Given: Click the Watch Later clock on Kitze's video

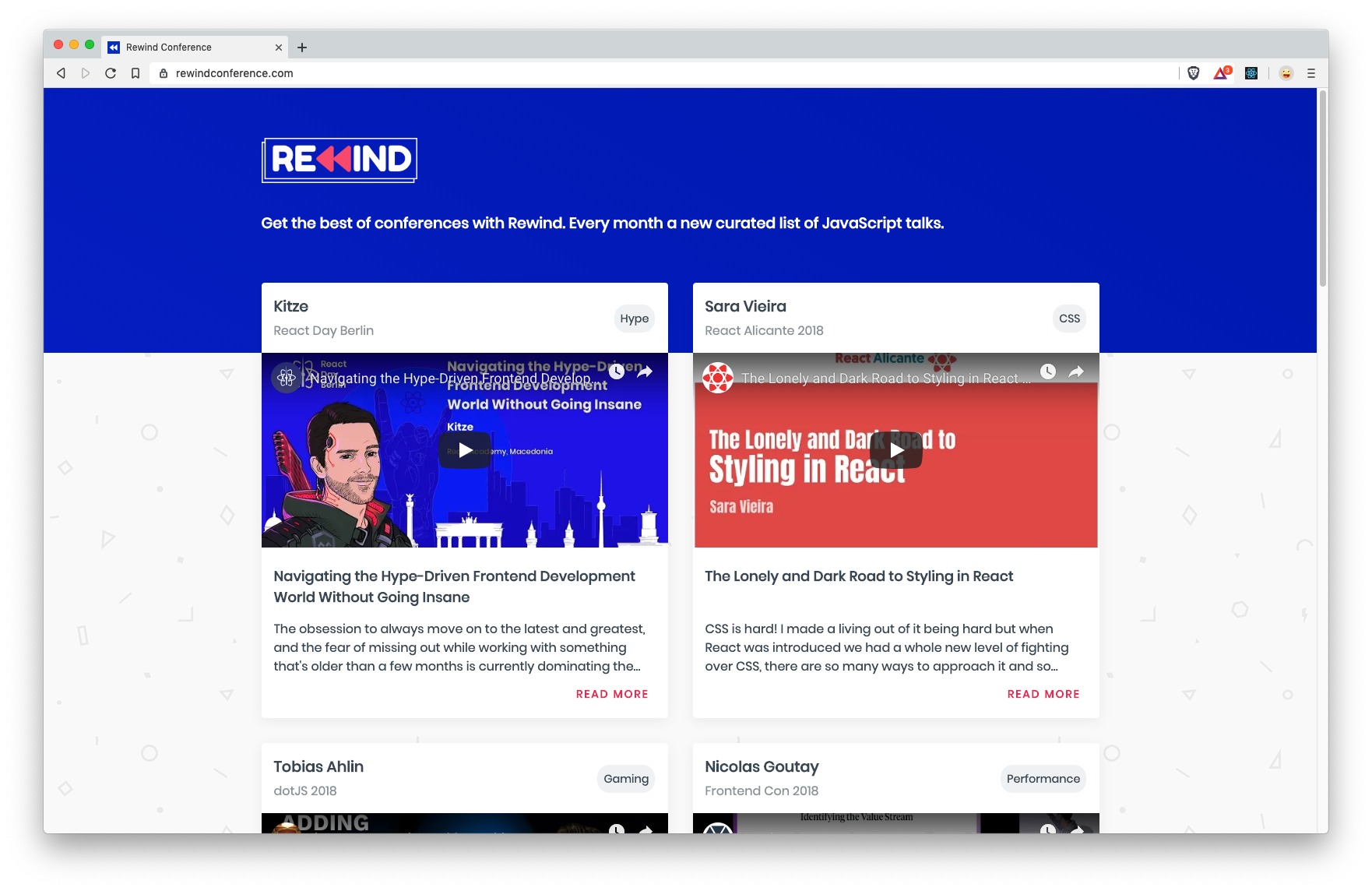Looking at the screenshot, I should coord(617,372).
